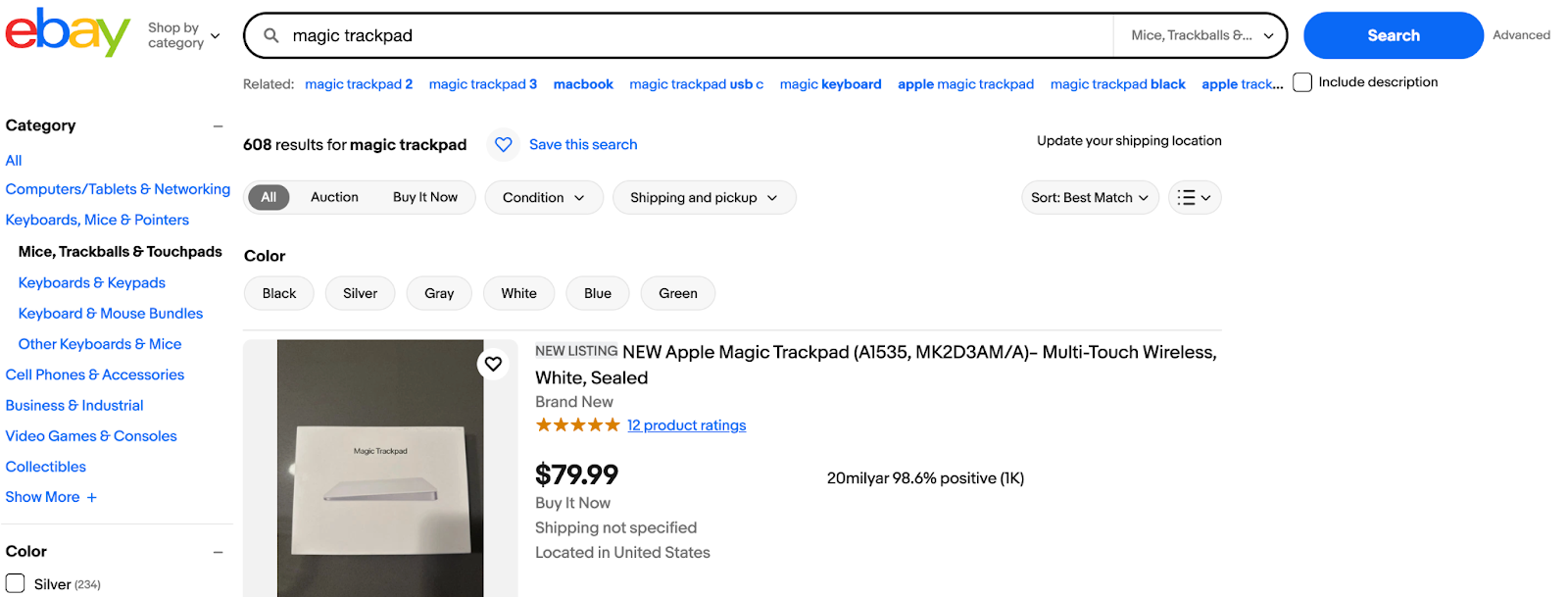Open the list view options icon
1568x597 pixels.
[1194, 198]
